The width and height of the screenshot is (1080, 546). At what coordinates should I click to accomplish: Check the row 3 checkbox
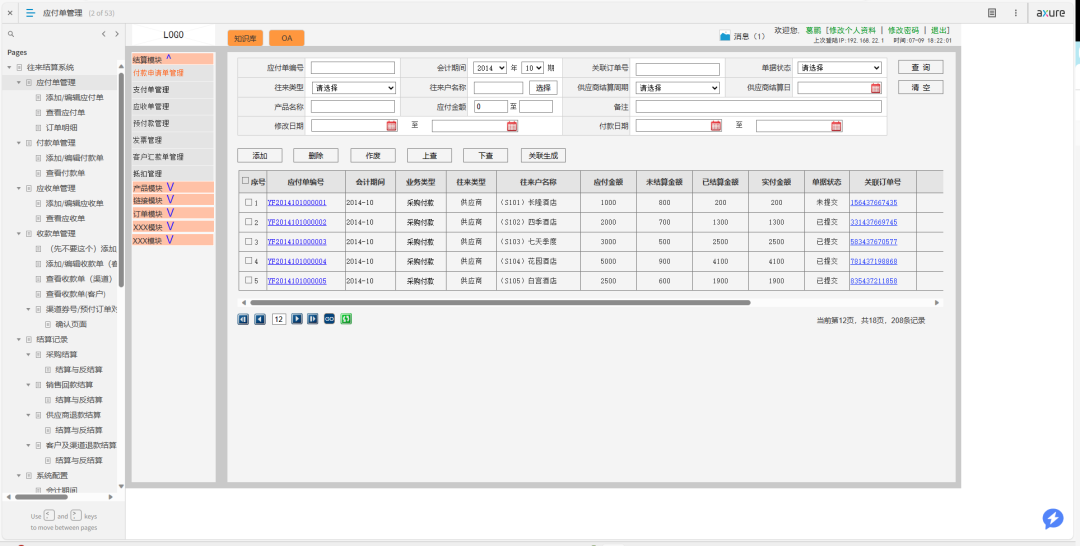coord(249,242)
